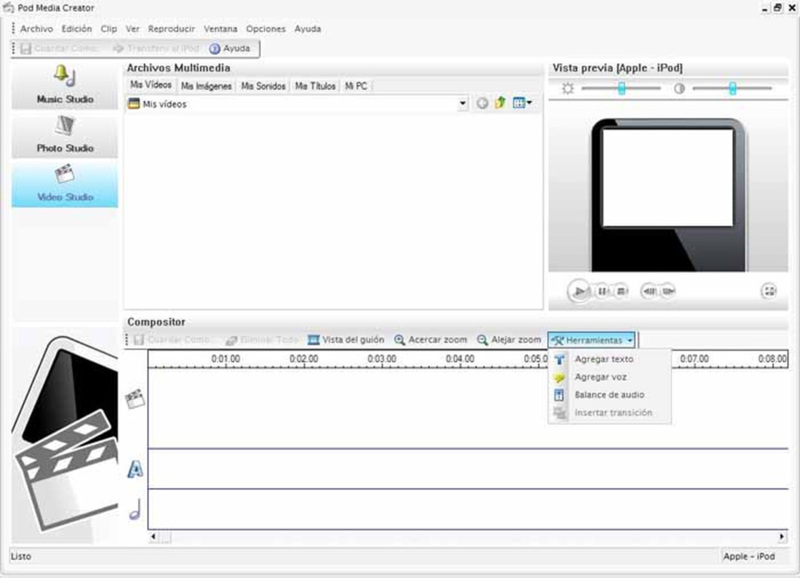Choose Agregar texto from Herramientas menu
Screen dimensions: 800x578
coord(610,359)
